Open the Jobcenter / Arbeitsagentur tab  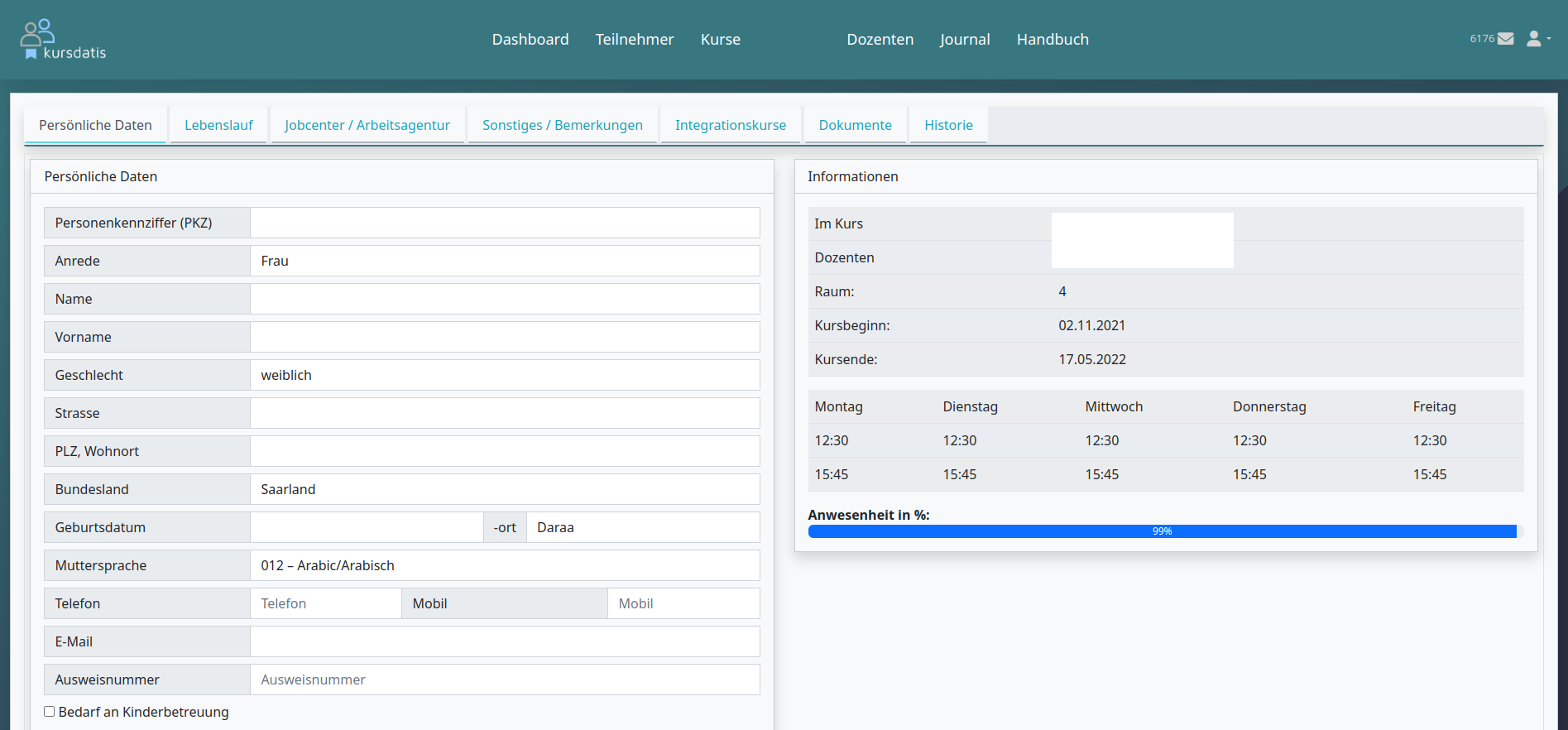(367, 125)
